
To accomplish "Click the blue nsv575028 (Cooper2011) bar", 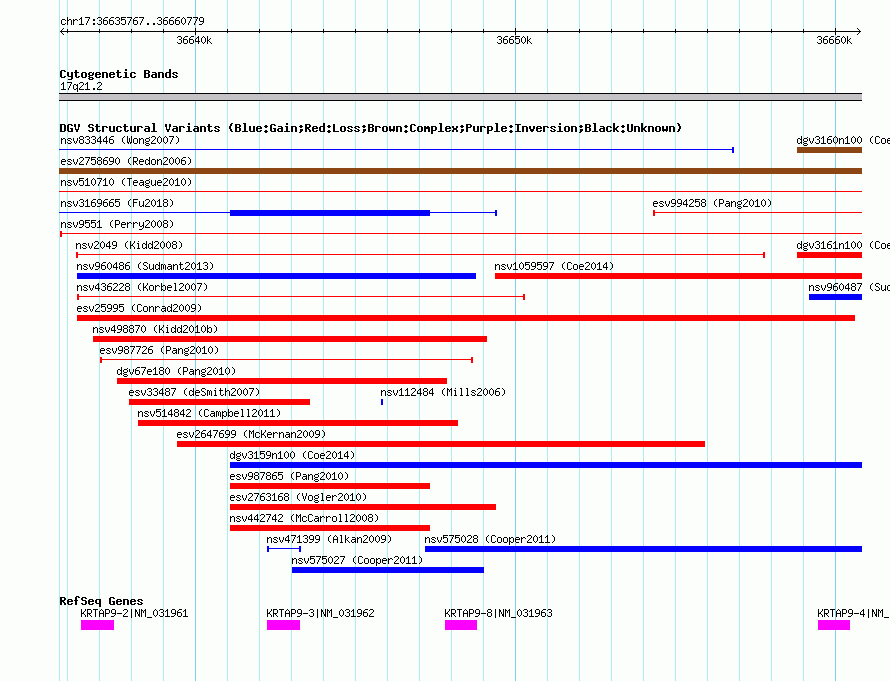I will 644,549.
